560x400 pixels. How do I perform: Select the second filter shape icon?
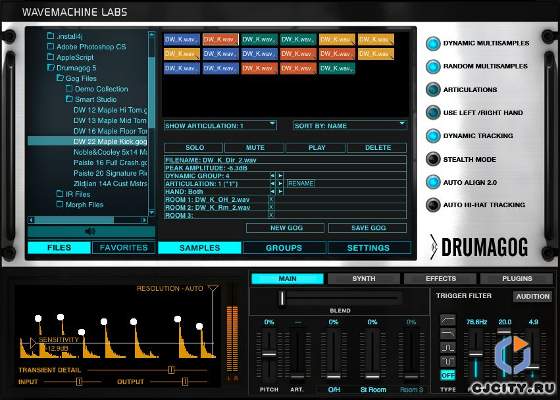click(448, 334)
